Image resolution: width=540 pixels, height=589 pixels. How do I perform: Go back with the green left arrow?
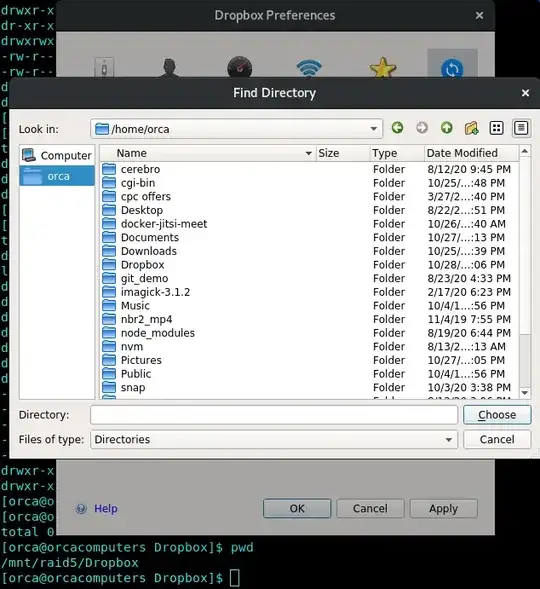[397, 128]
